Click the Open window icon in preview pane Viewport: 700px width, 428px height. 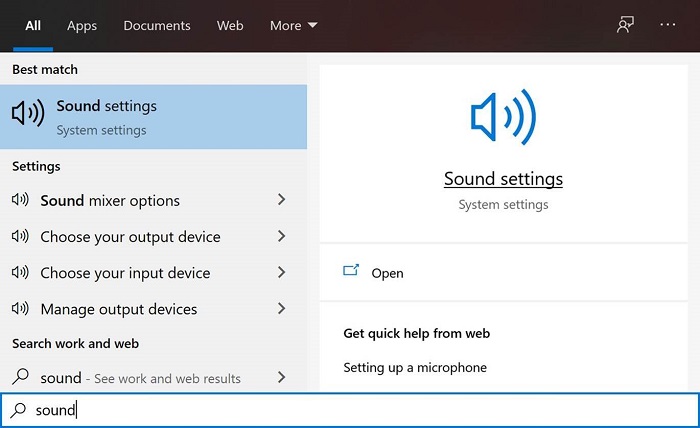point(351,271)
